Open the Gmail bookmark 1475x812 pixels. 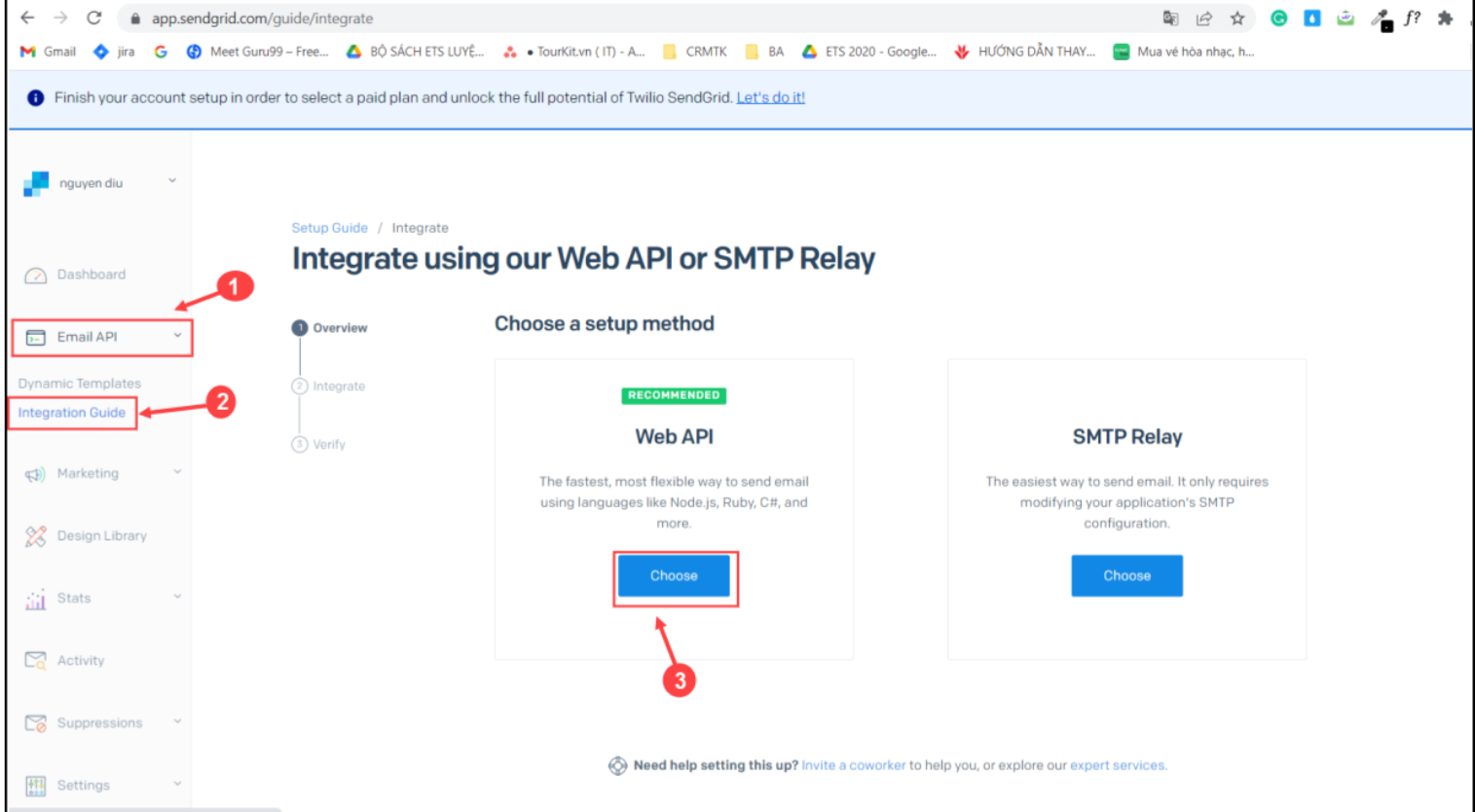tap(48, 52)
